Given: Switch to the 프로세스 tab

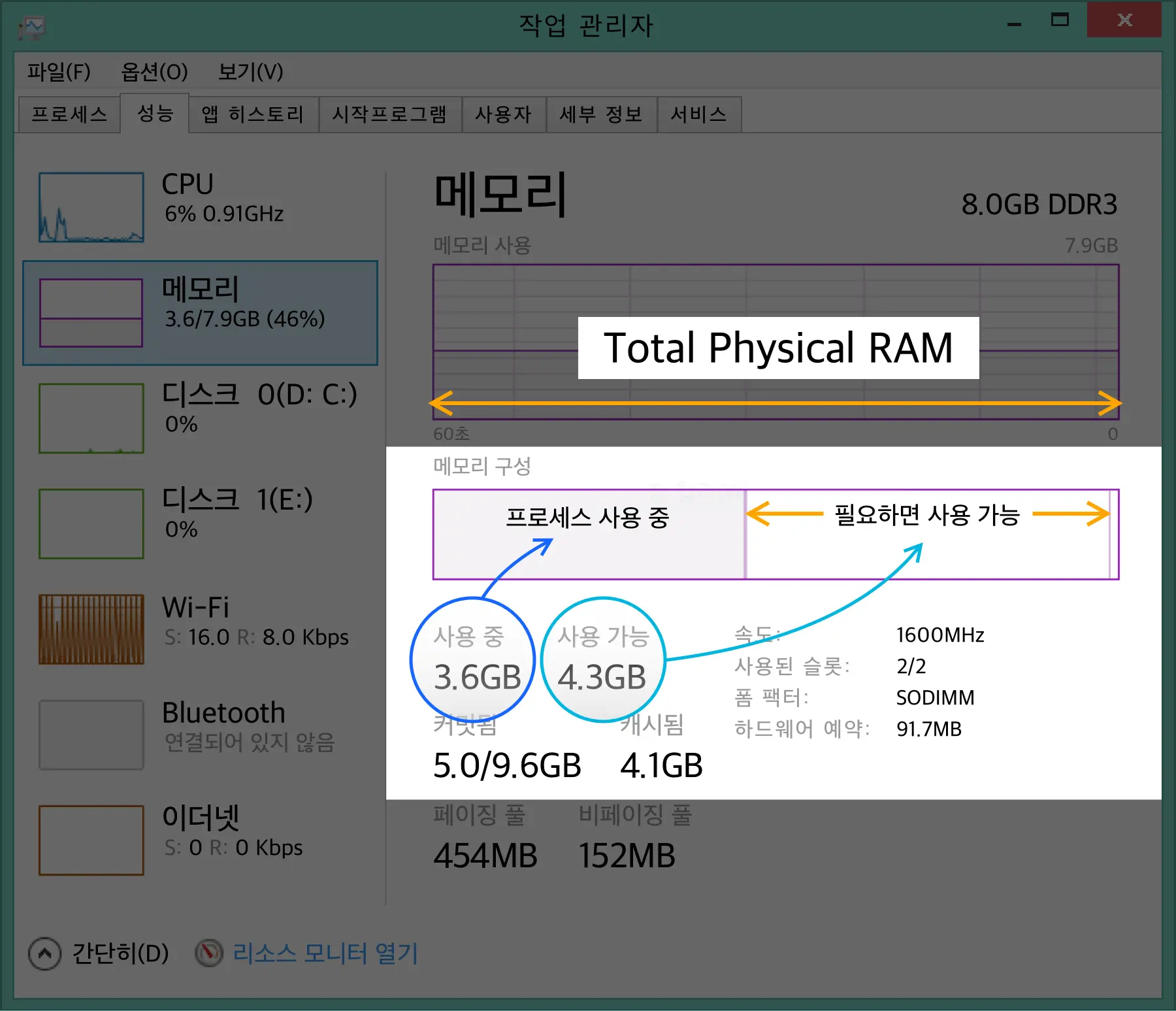Looking at the screenshot, I should click(69, 114).
